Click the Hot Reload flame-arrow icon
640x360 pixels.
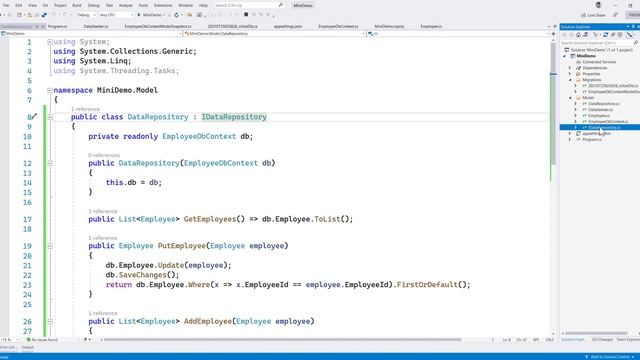[176, 15]
